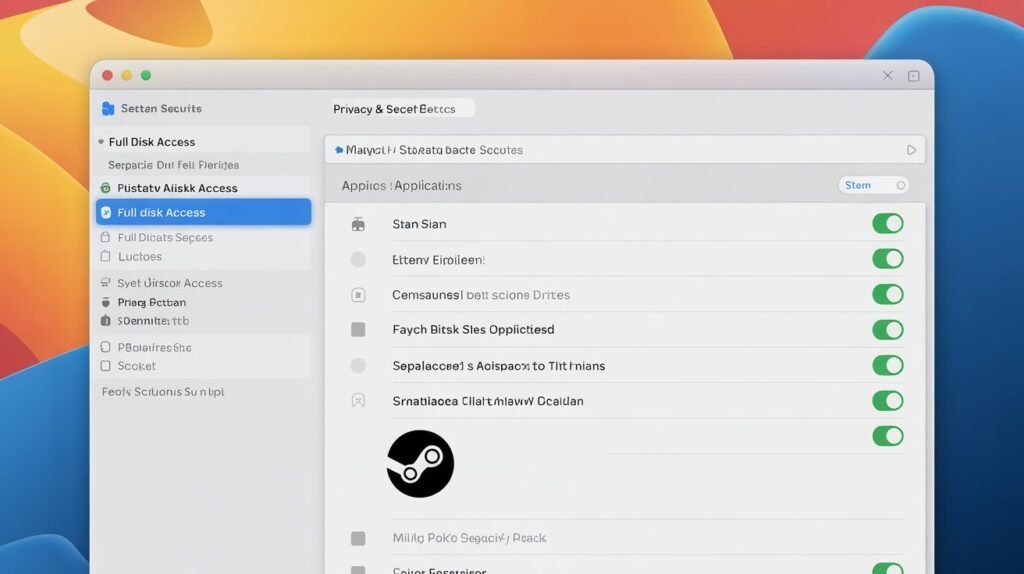Disable Sepalaccee1 s Aoispaox toggle
Screen dimensions: 1024x574
click(888, 365)
